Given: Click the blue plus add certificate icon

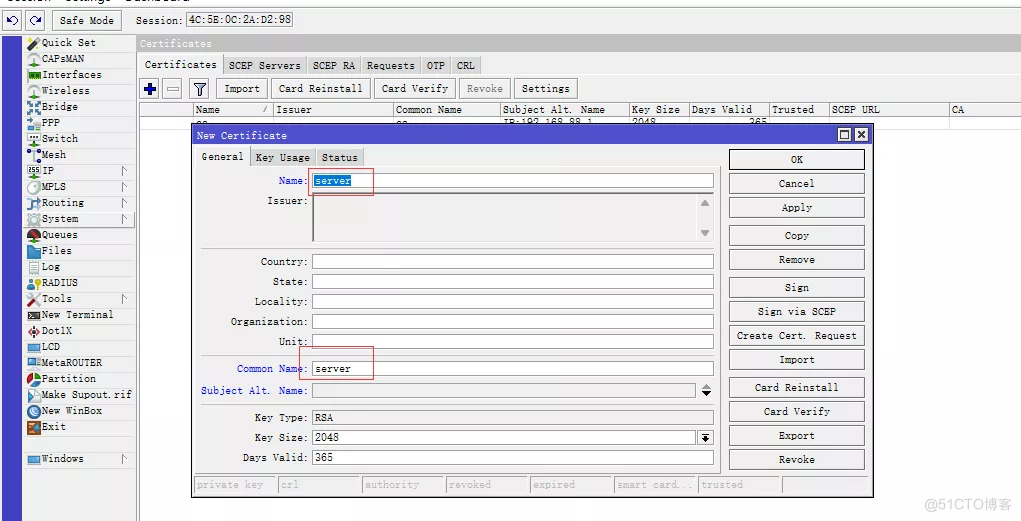Looking at the screenshot, I should [150, 89].
